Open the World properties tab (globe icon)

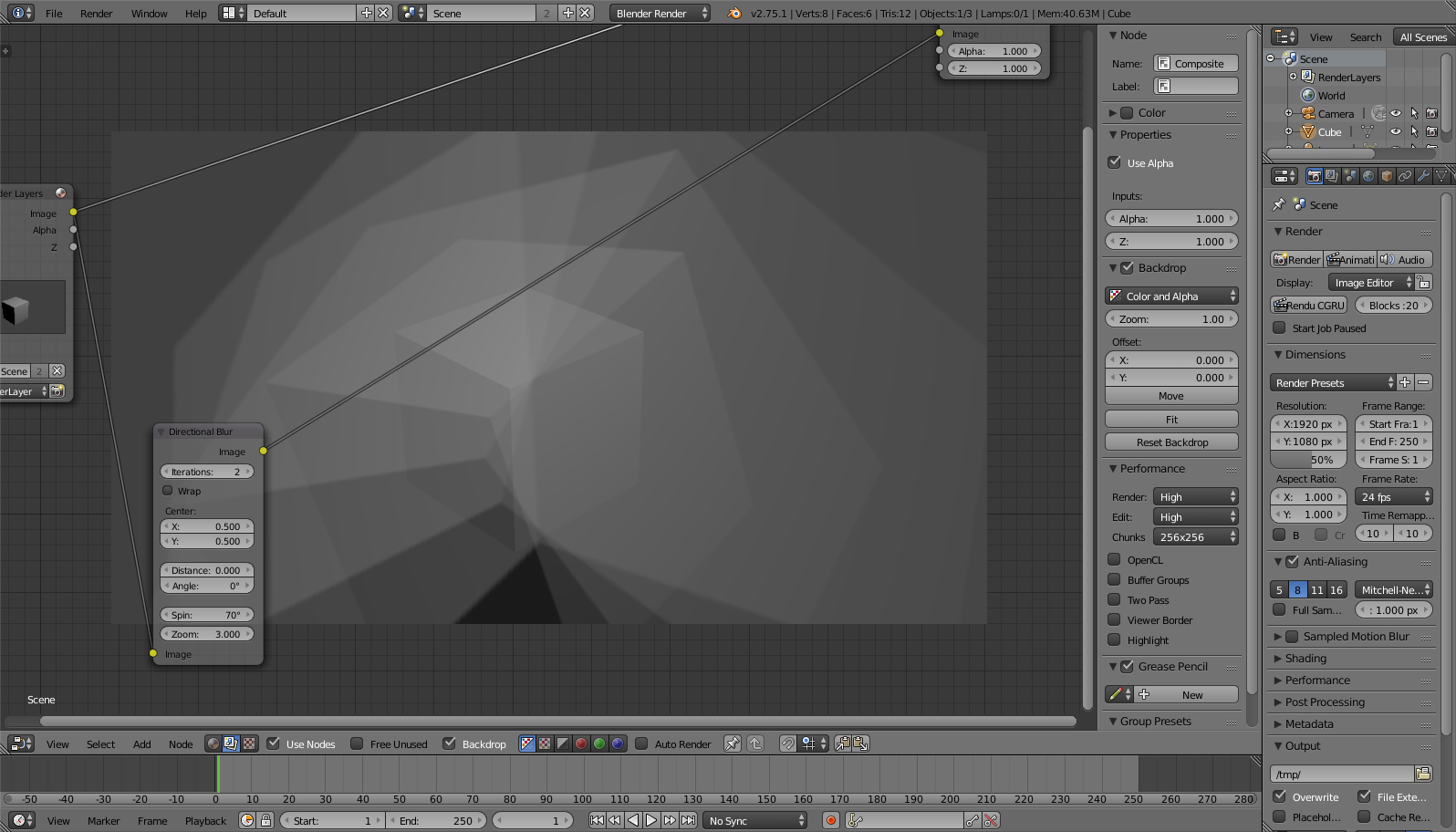pos(1368,176)
